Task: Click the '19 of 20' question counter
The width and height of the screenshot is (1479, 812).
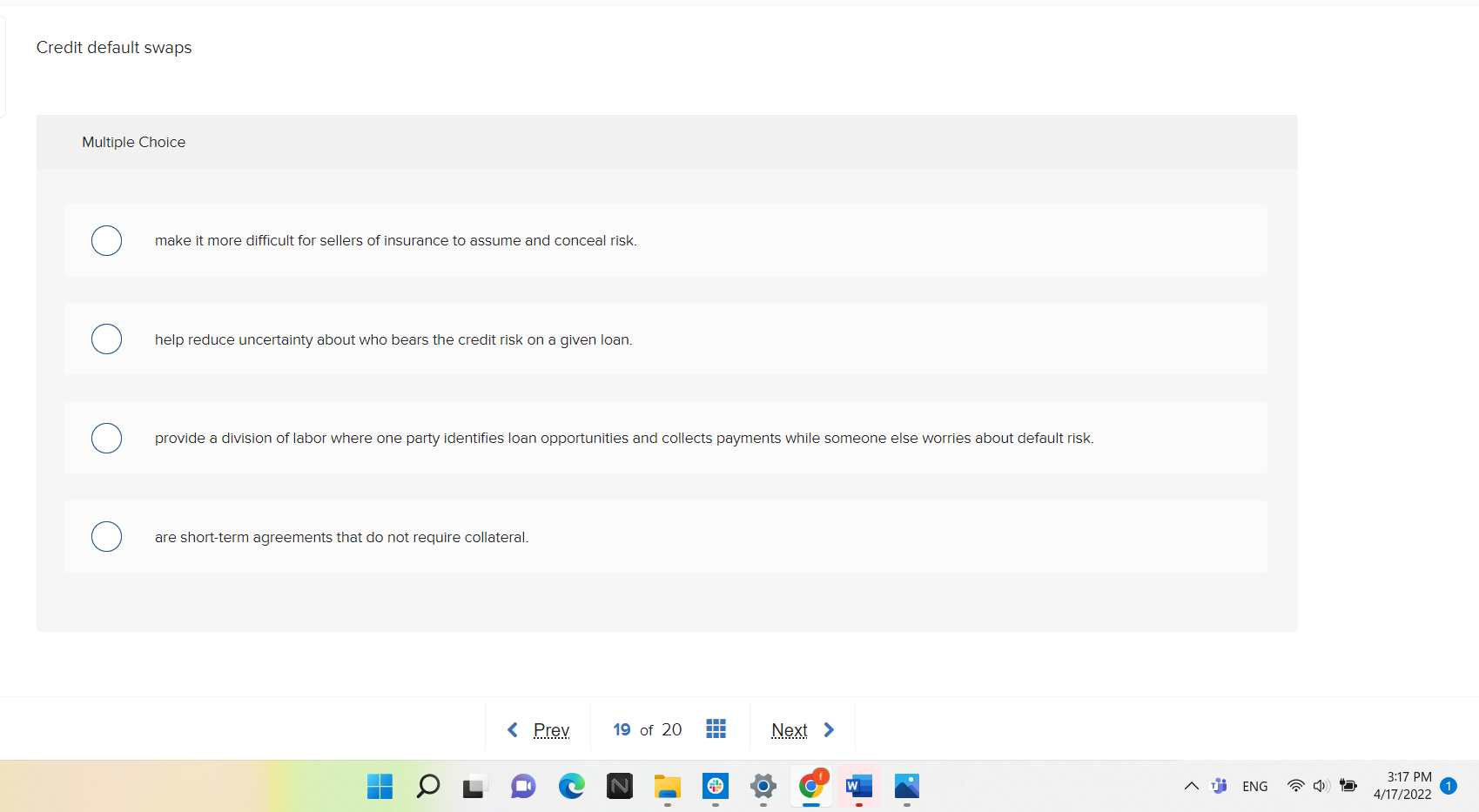Action: [x=648, y=730]
